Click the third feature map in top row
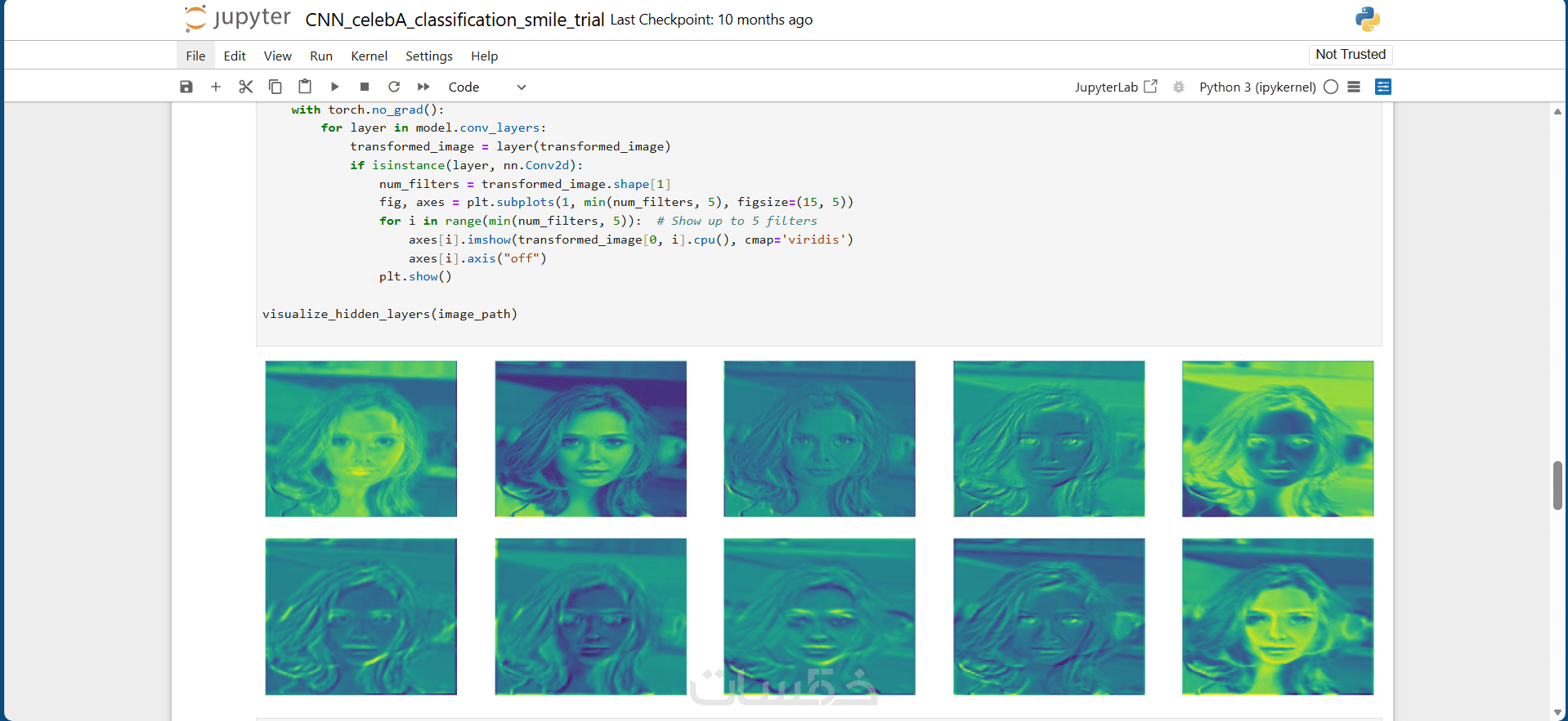Image resolution: width=1568 pixels, height=721 pixels. tap(820, 439)
